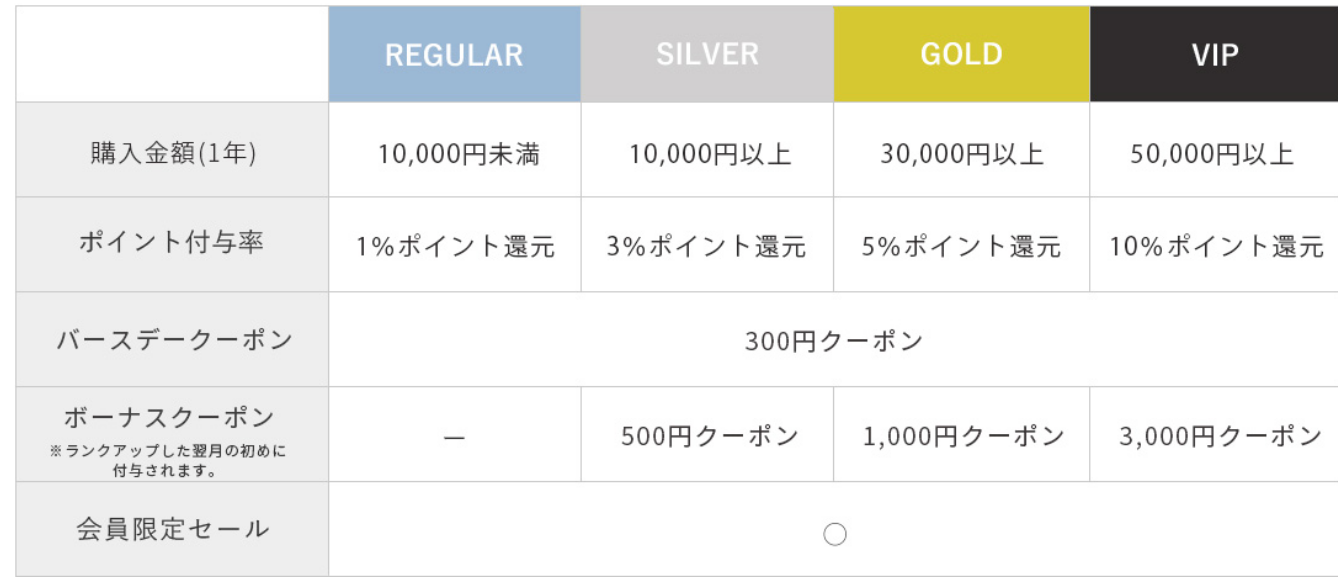1338x584 pixels.
Task: Select the ポイント付与率 row label
Action: (x=171, y=244)
